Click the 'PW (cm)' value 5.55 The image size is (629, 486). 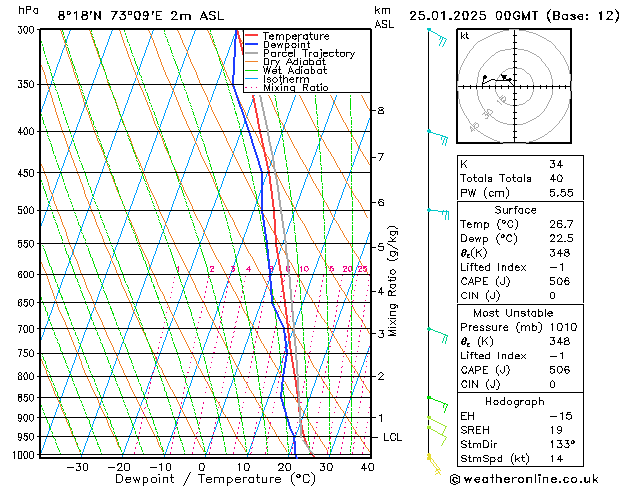tap(561, 192)
